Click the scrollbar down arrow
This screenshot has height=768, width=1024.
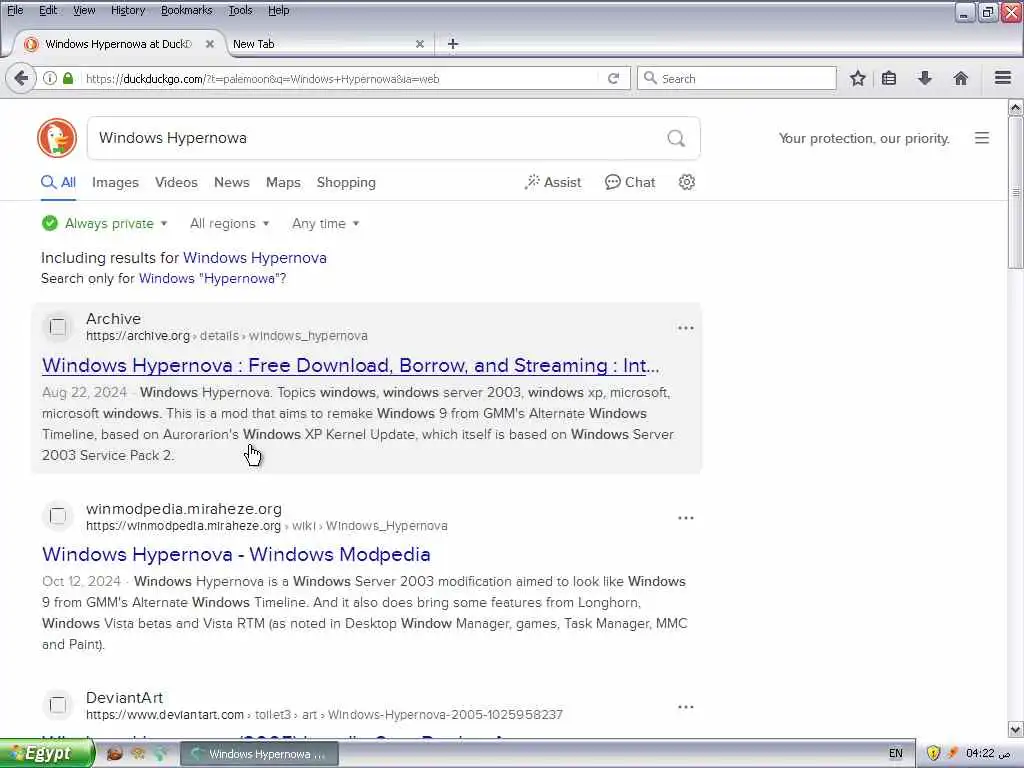[x=1015, y=729]
